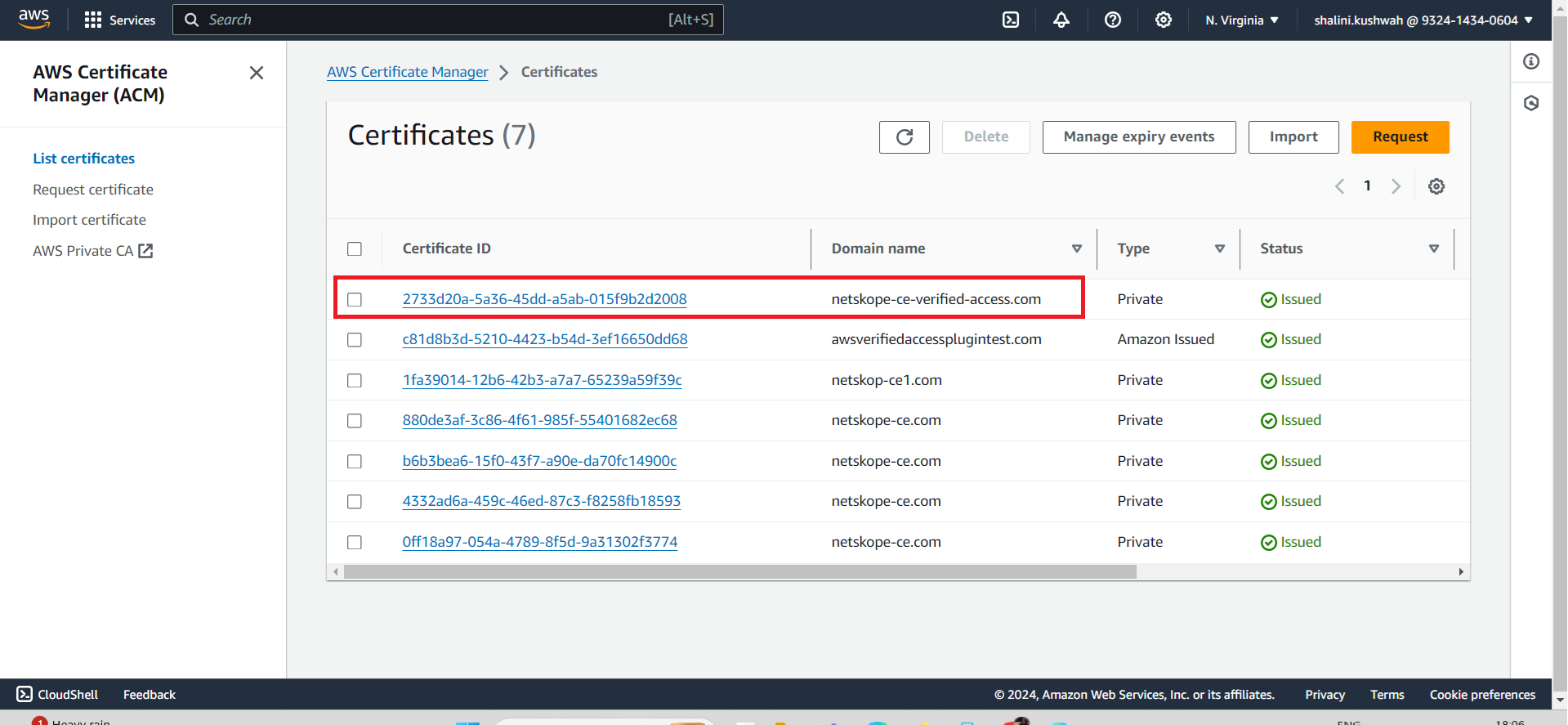
Task: Open Feedback in footer
Action: 150,695
